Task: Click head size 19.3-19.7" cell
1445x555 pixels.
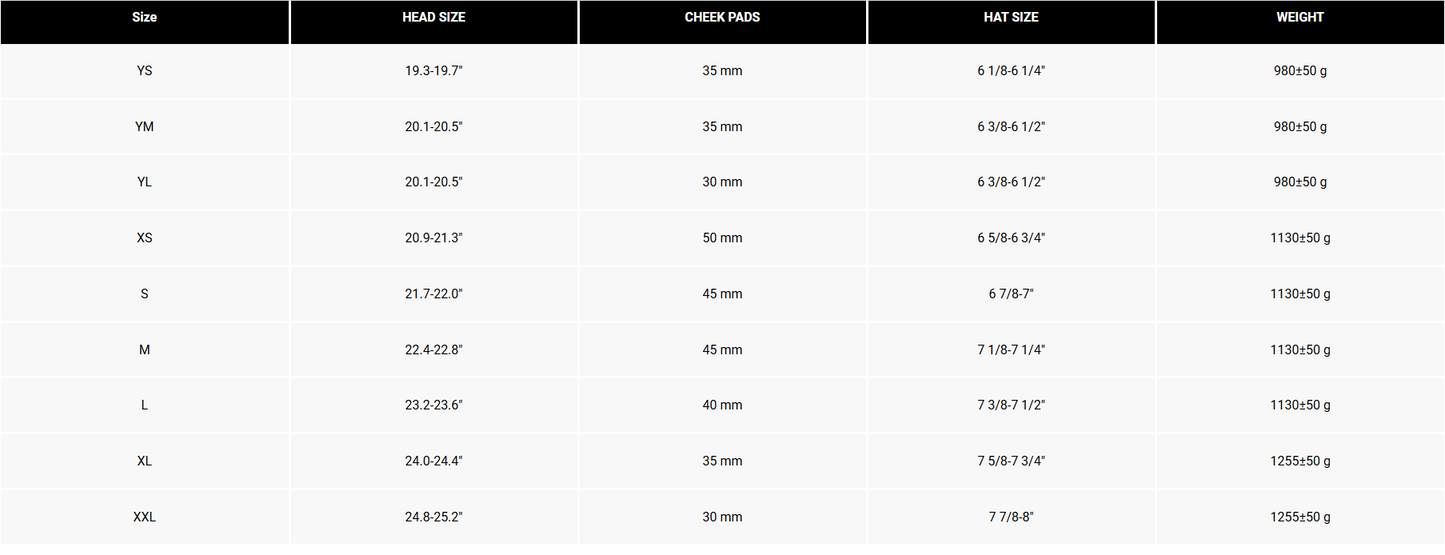Action: pyautogui.click(x=433, y=71)
